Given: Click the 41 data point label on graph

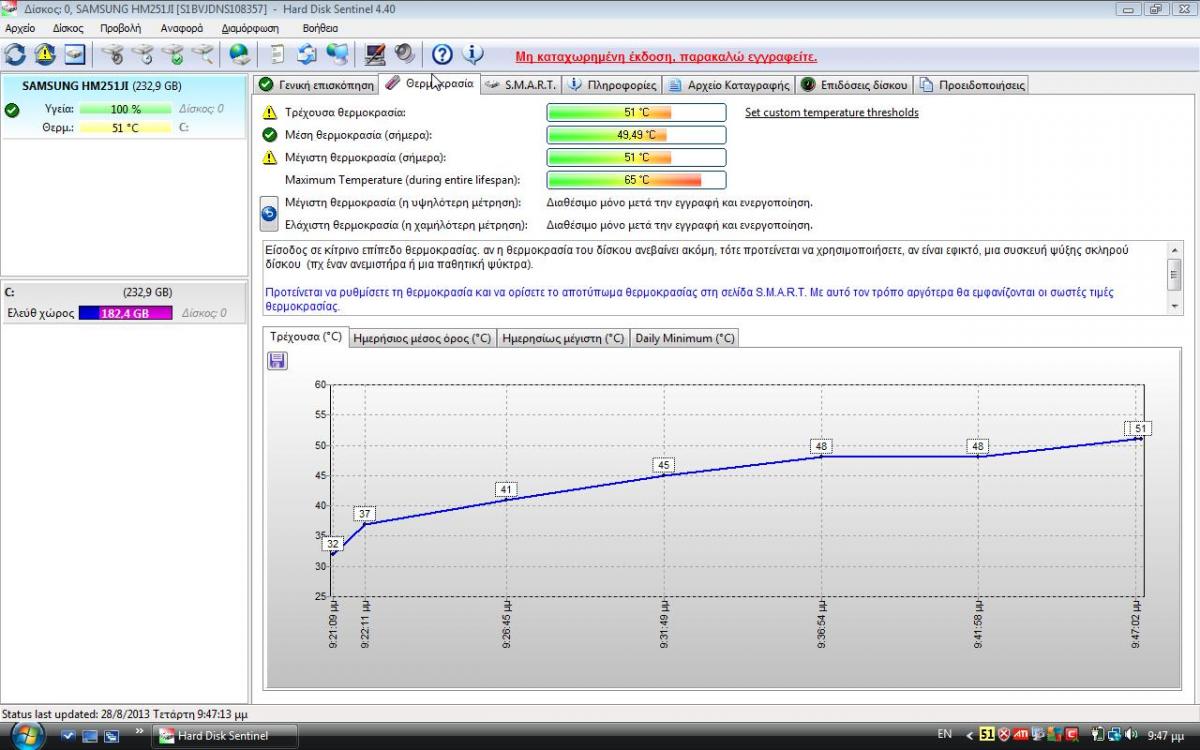Looking at the screenshot, I should click(506, 489).
